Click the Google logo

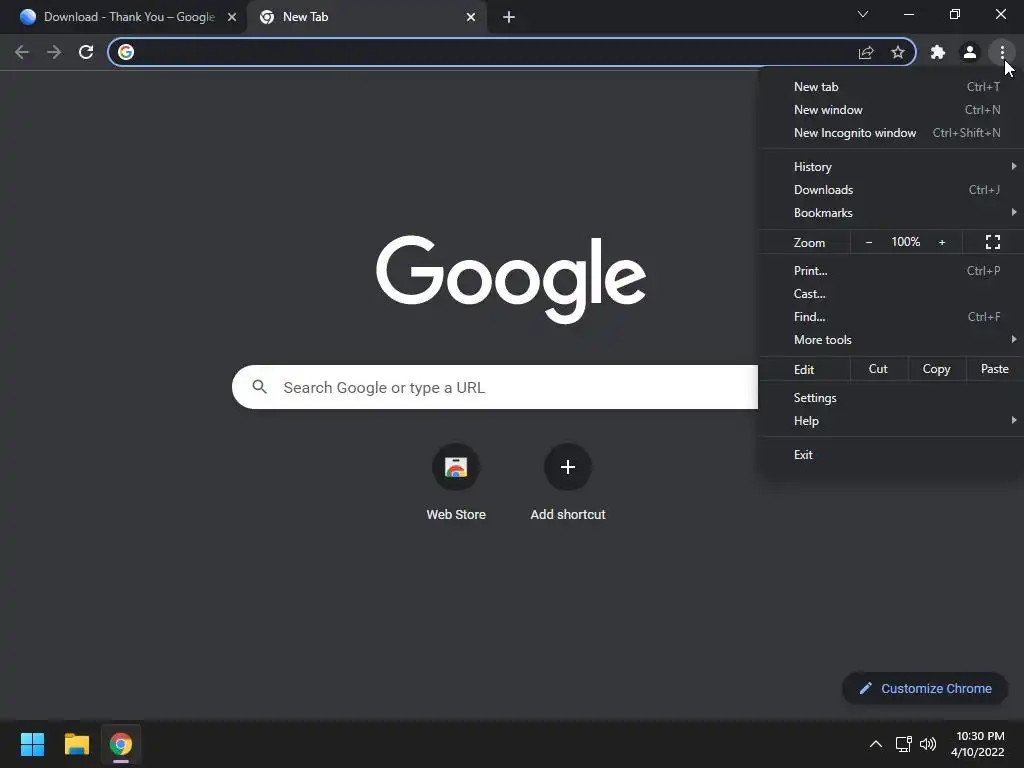(x=511, y=279)
